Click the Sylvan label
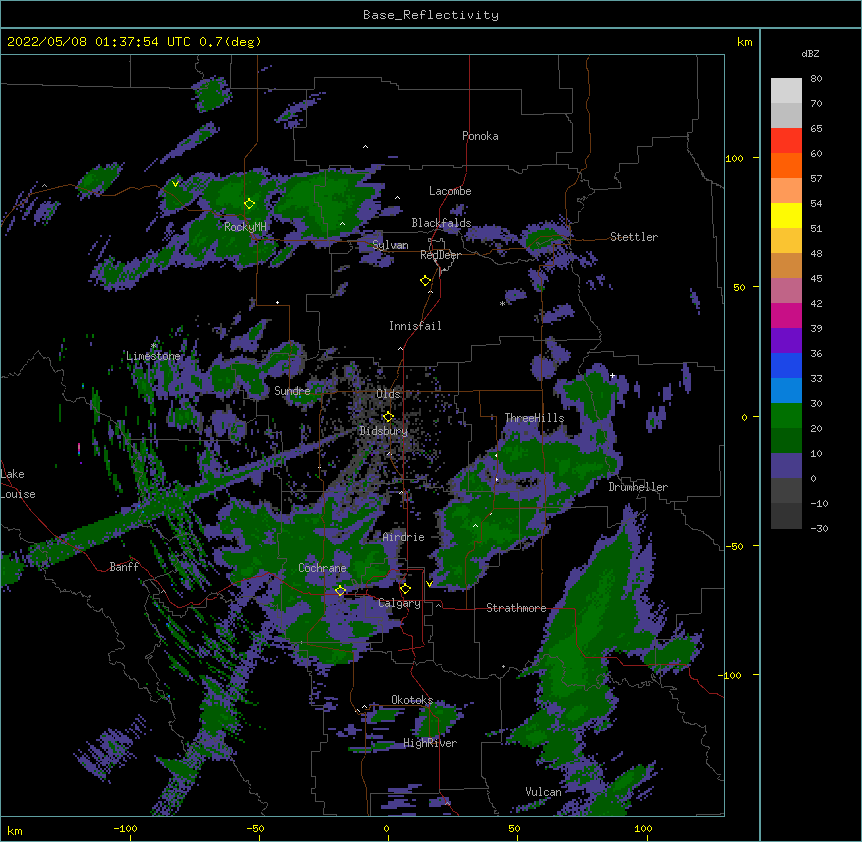862x842 pixels. tap(390, 245)
